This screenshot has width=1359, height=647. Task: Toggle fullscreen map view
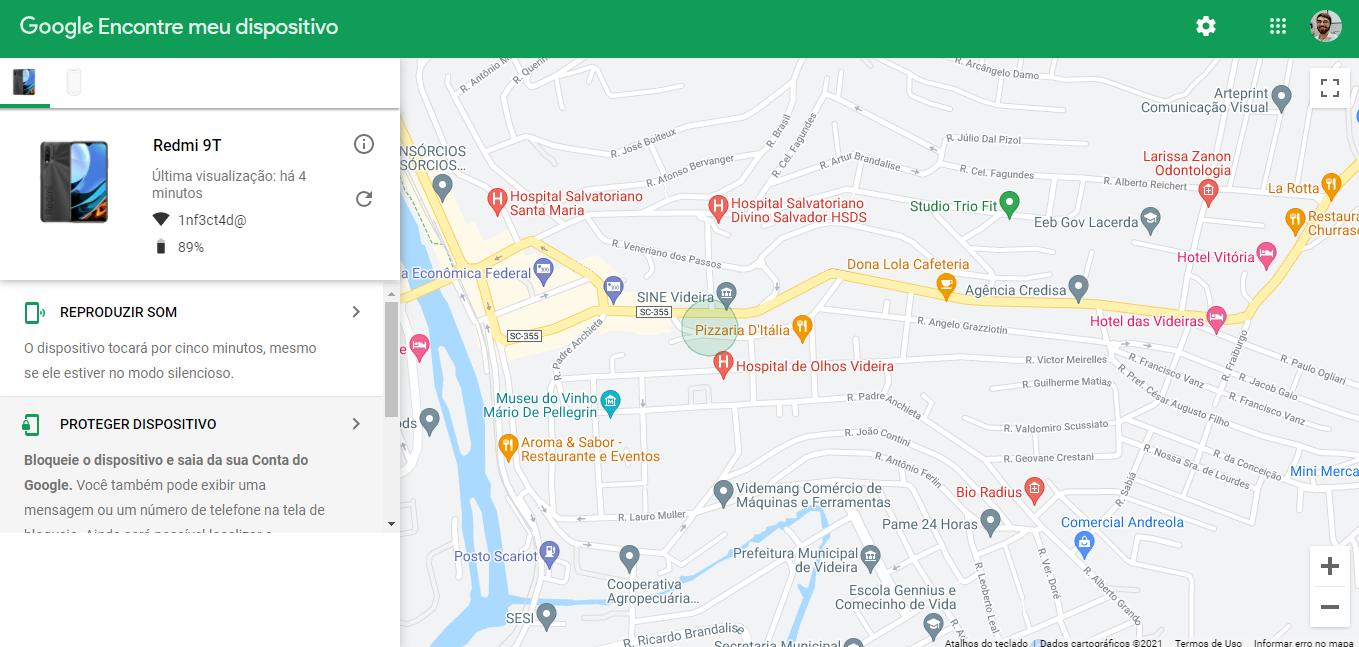point(1330,88)
